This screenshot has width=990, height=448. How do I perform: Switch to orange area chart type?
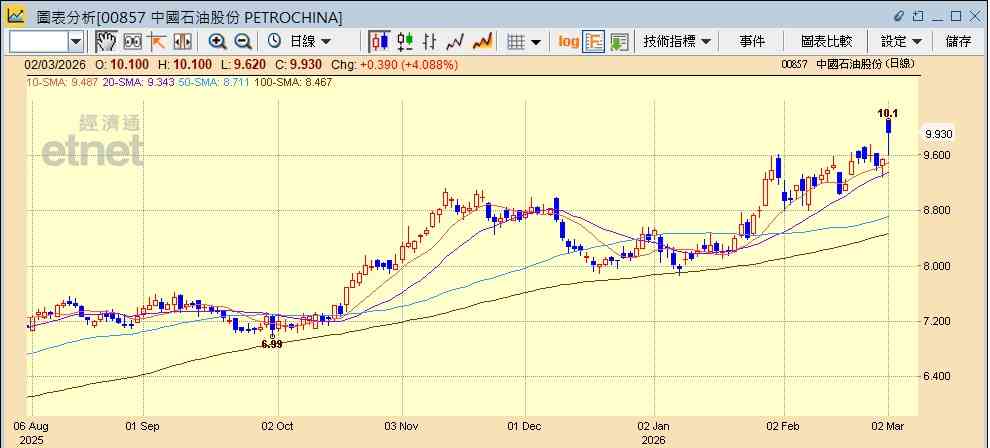[482, 42]
